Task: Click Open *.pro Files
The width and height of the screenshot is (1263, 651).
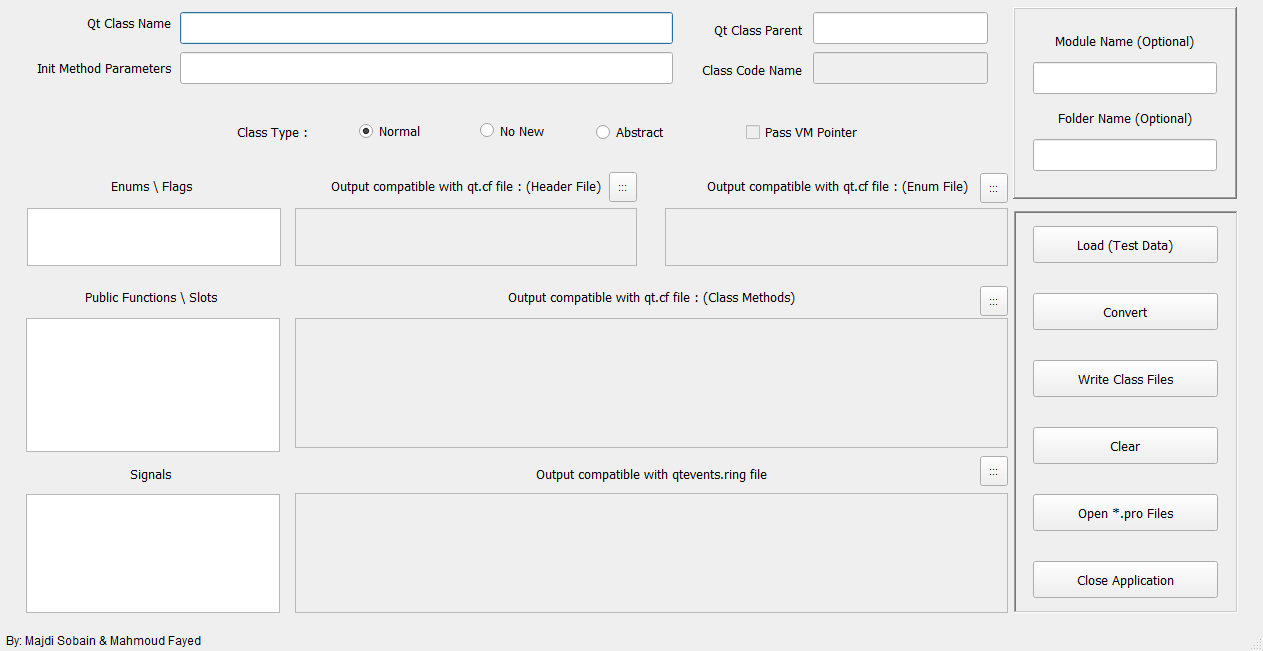Action: [1124, 512]
